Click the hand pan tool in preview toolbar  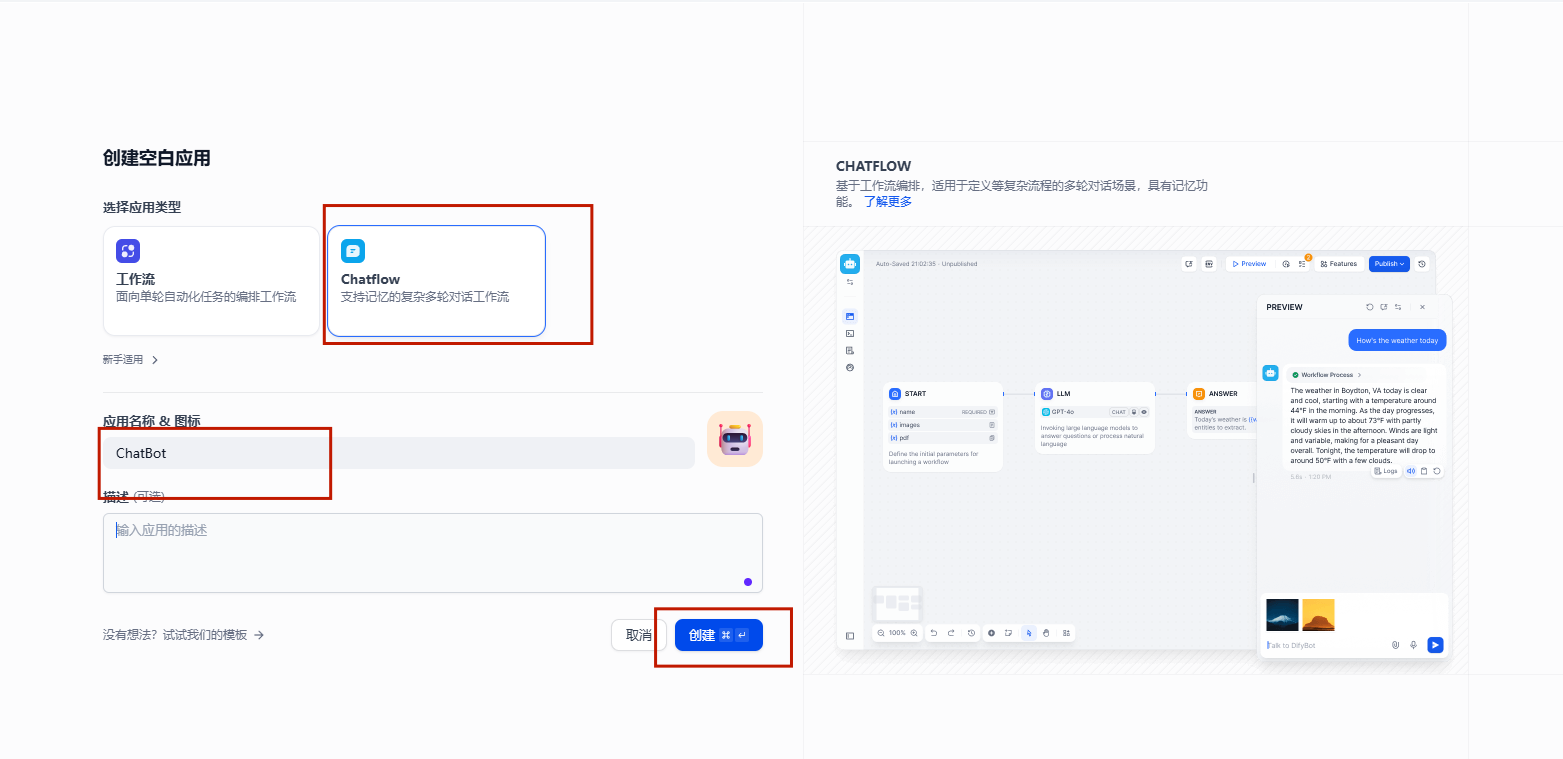point(1046,633)
